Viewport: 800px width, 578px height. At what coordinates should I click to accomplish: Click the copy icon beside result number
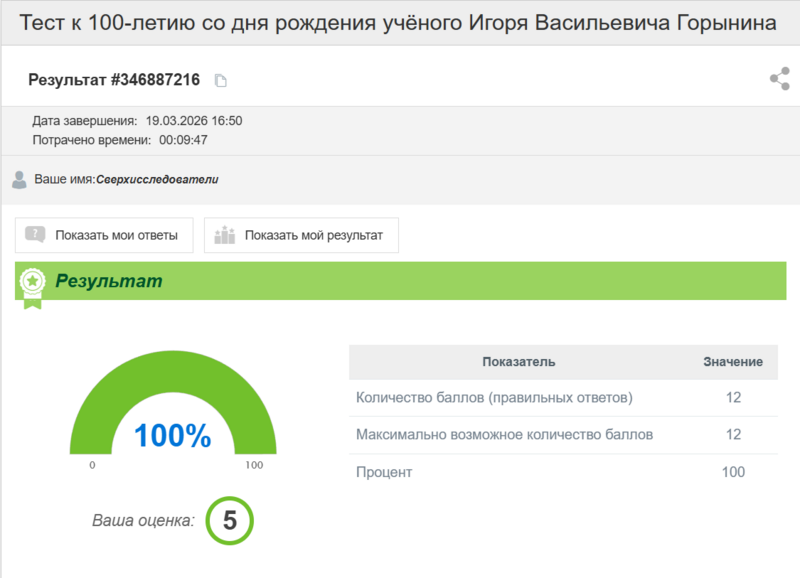coord(219,78)
